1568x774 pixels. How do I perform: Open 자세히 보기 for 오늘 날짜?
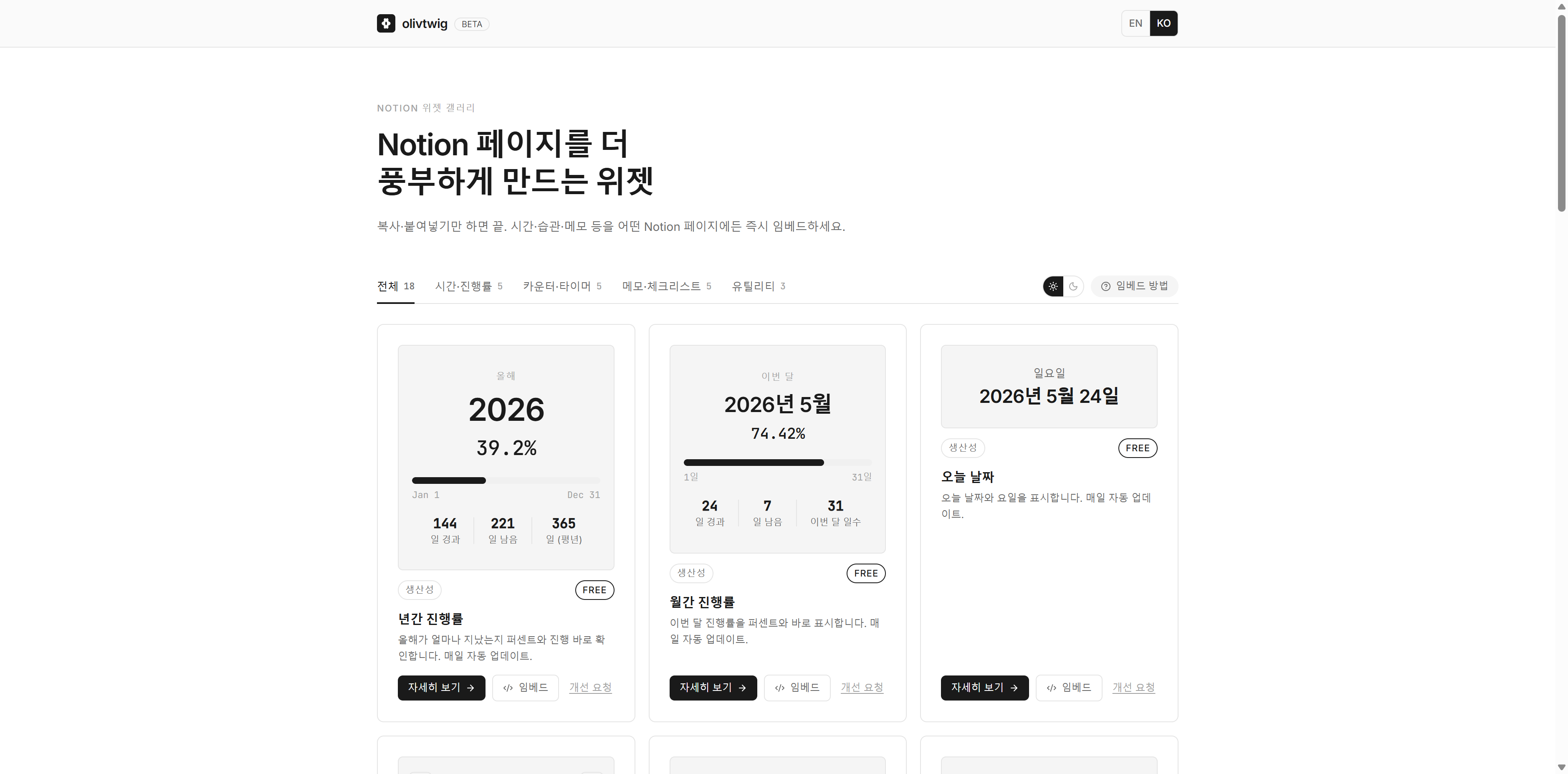[984, 688]
